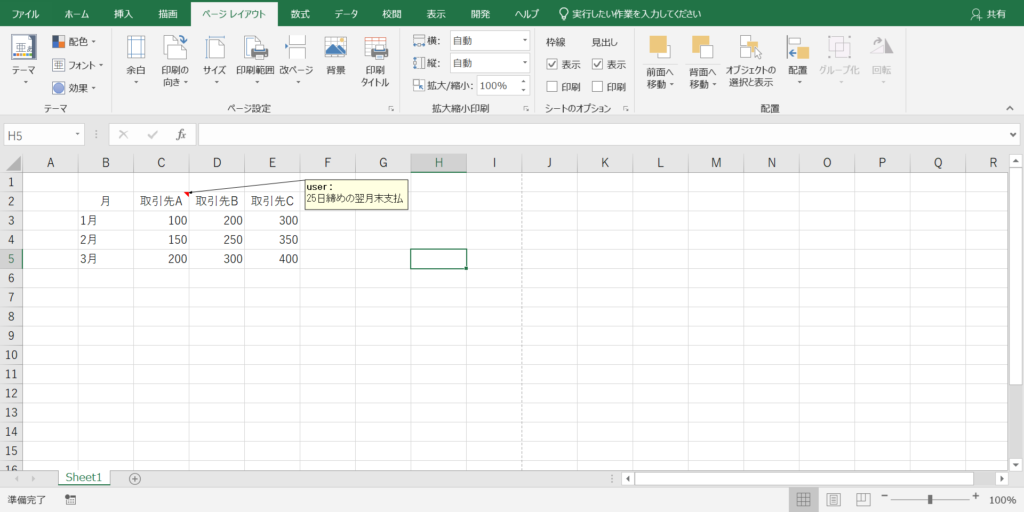1024x512 pixels.
Task: Click the zoom in plus button
Action: click(x=976, y=497)
